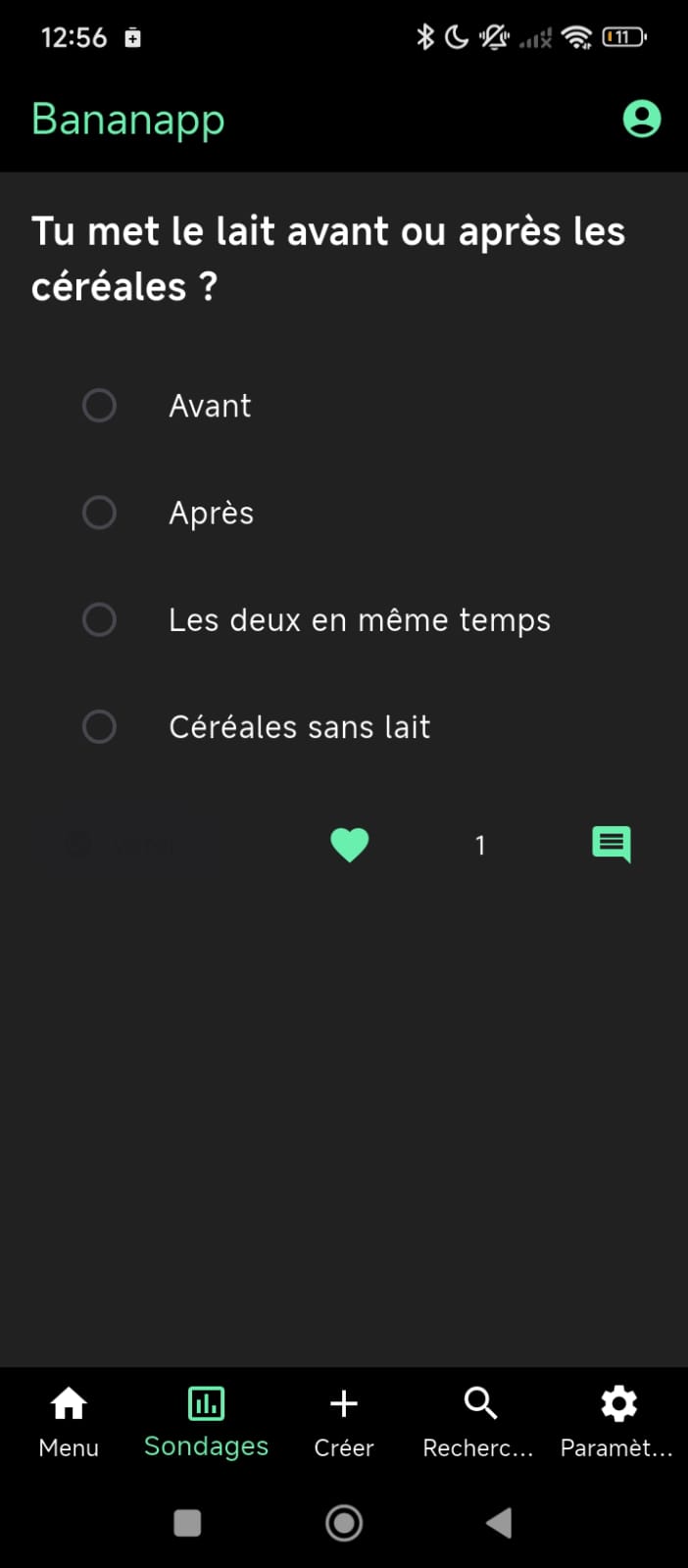Tap the like count number 1
The image size is (688, 1568).
pos(480,846)
